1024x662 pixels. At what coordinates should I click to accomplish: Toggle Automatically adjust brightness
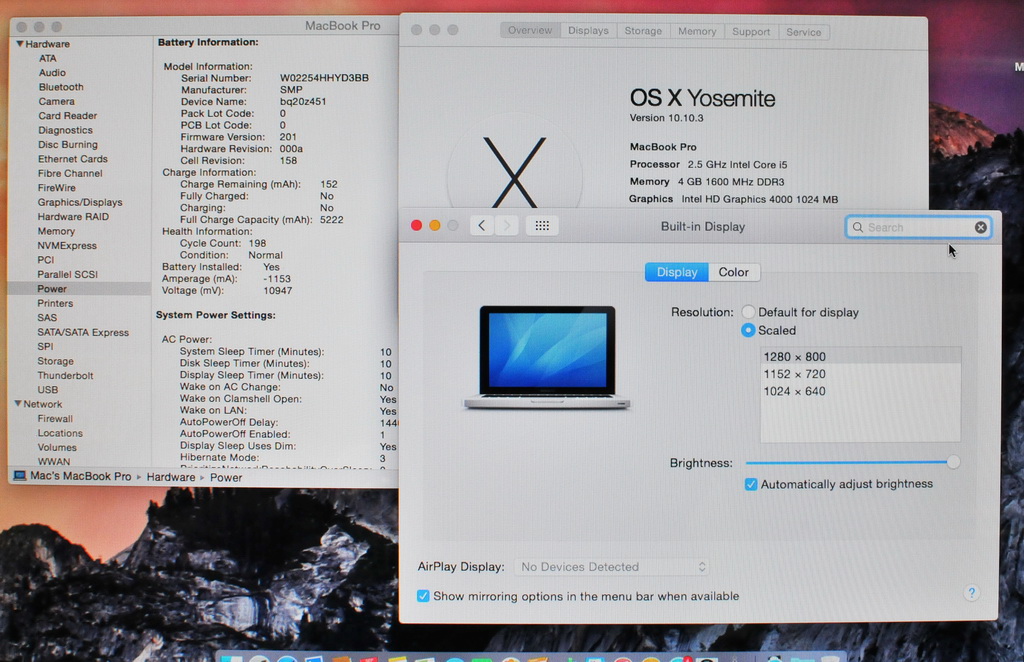point(751,484)
